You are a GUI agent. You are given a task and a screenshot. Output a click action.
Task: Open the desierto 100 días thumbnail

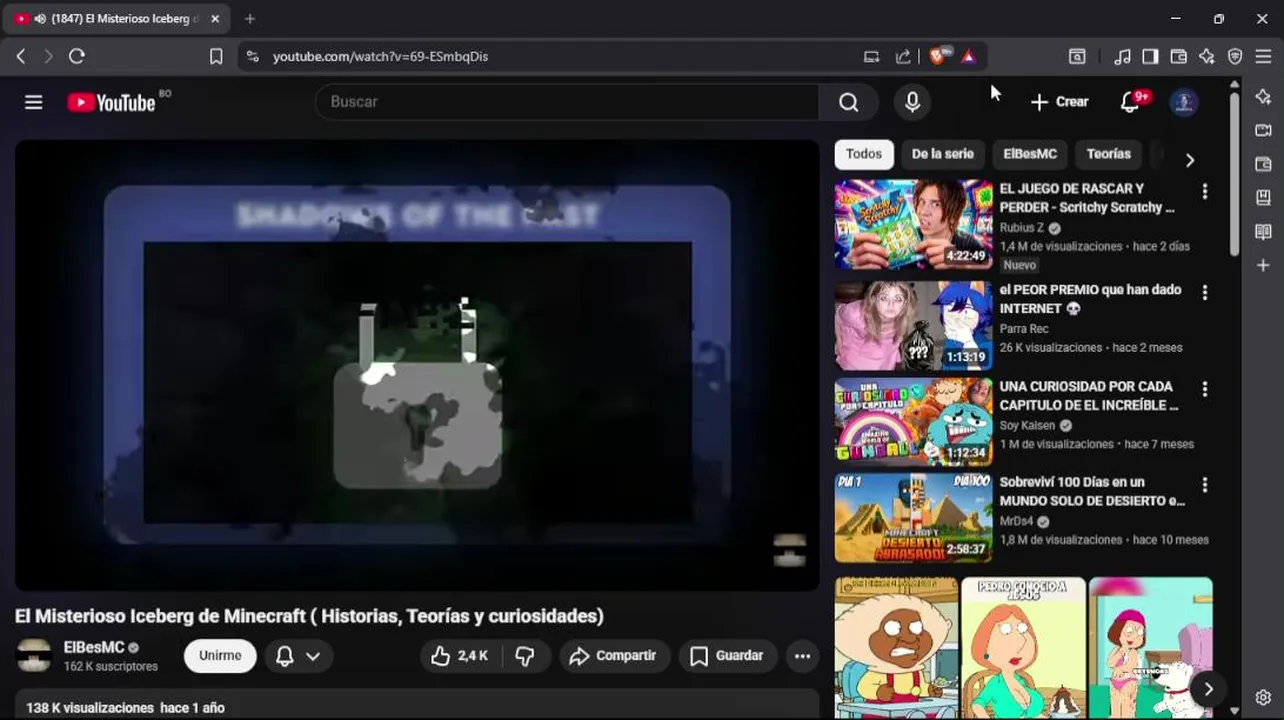(913, 518)
